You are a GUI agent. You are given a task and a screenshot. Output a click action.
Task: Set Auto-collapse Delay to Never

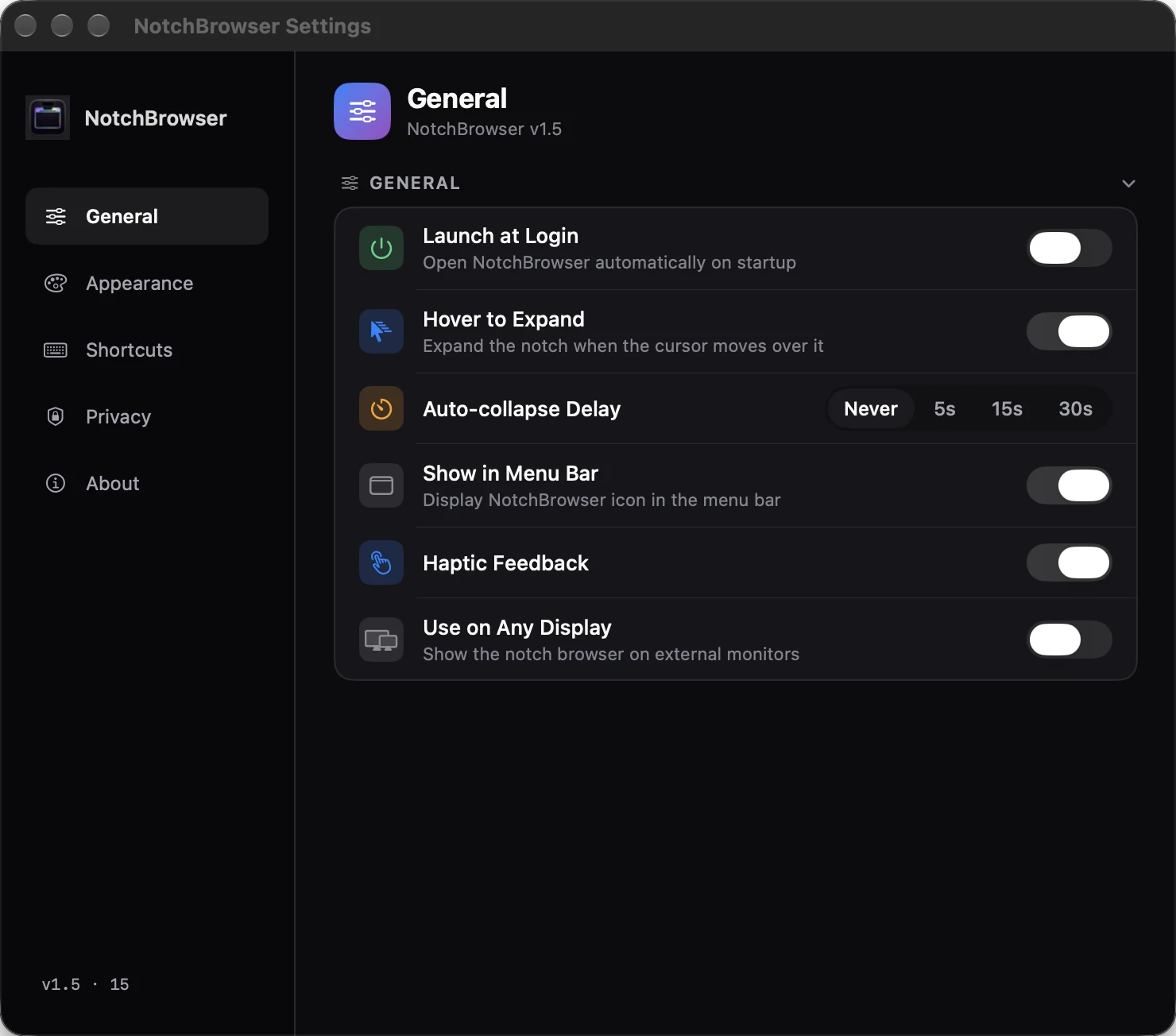(x=871, y=408)
